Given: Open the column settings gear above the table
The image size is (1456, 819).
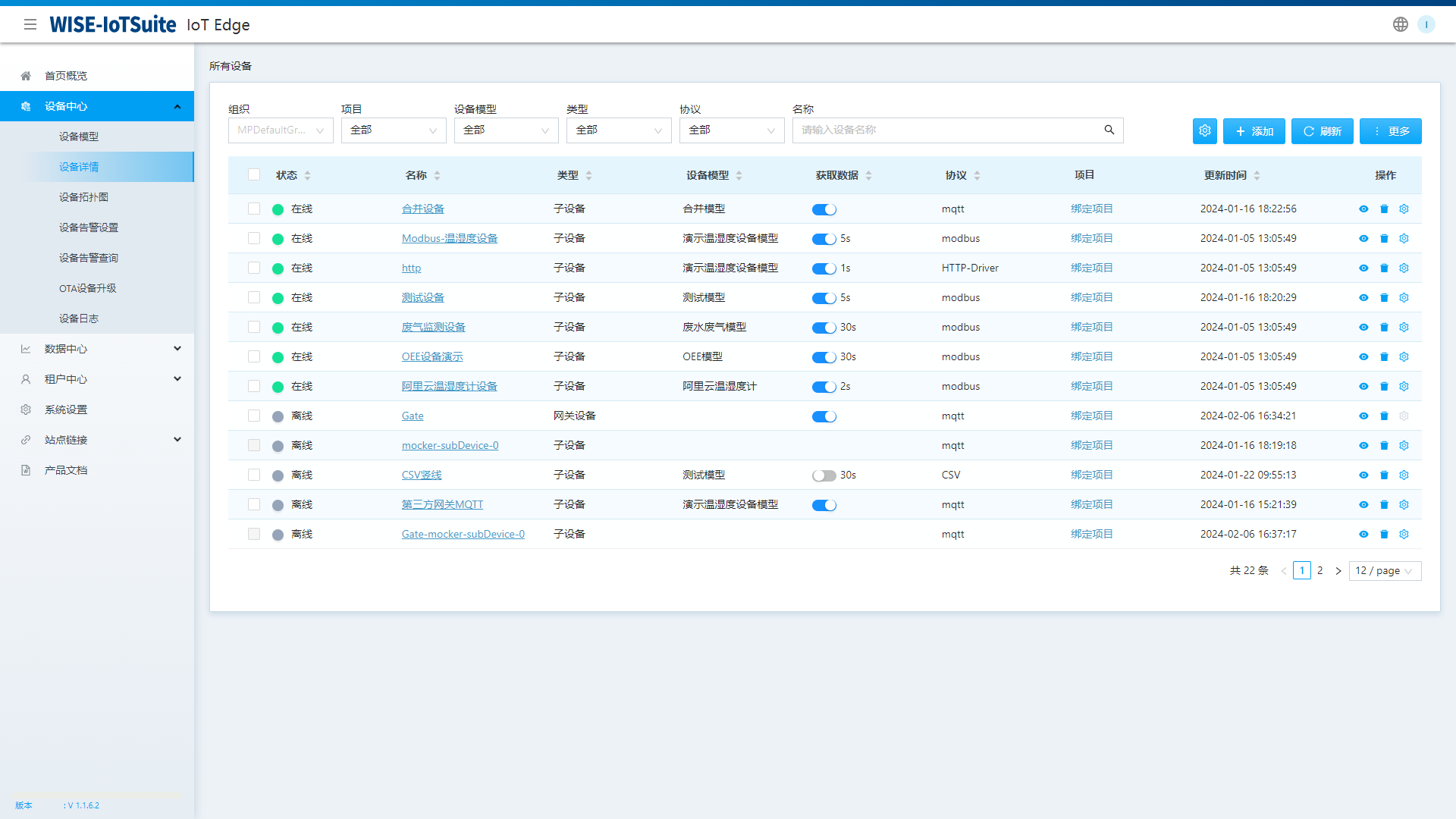Looking at the screenshot, I should 1205,130.
